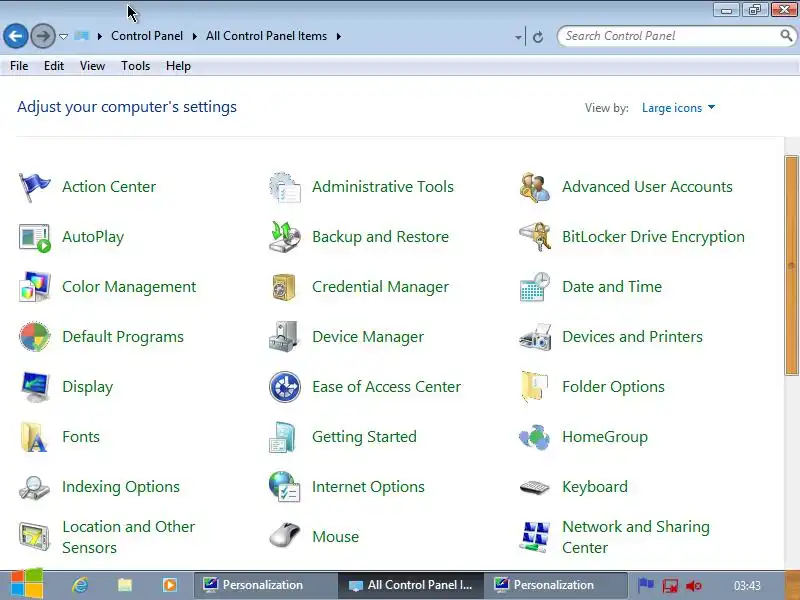Click the Ease of Access Center icon

[285, 387]
